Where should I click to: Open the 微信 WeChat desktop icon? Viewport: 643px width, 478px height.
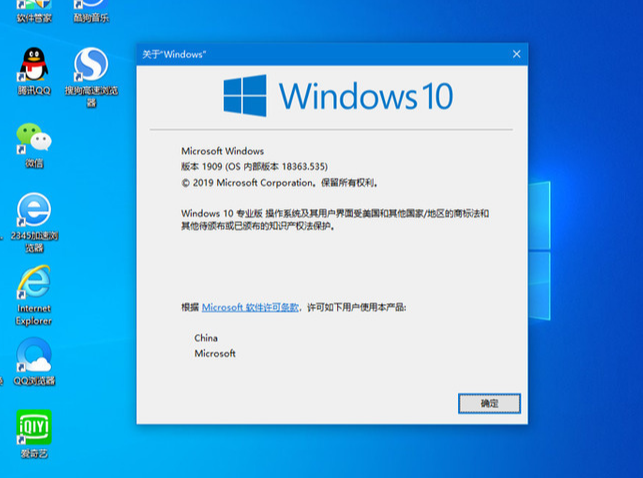[34, 146]
